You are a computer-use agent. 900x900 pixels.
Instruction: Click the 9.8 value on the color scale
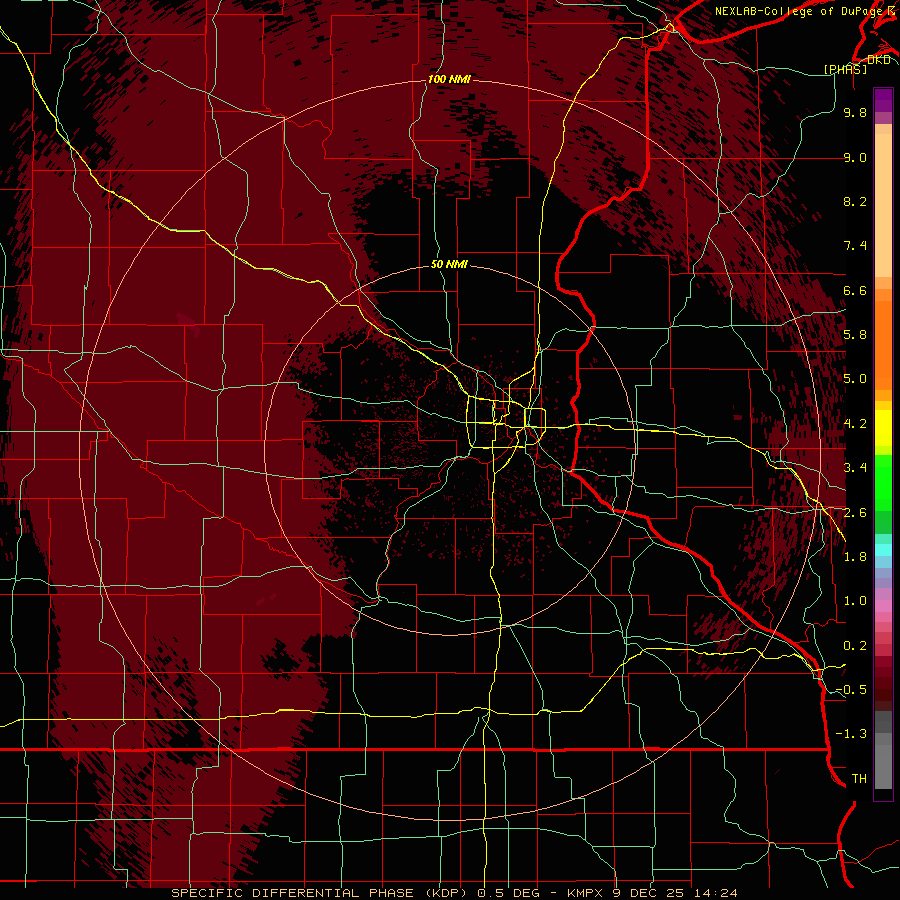pos(855,112)
